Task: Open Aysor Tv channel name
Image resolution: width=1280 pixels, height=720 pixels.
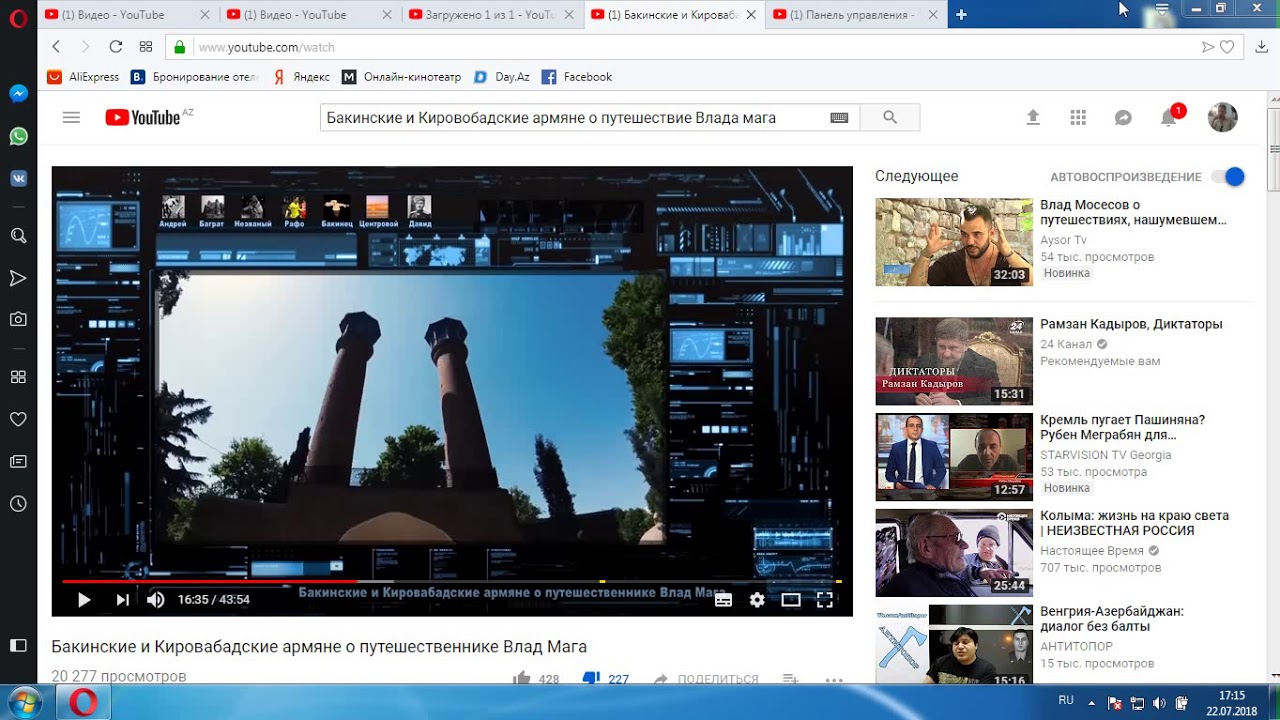Action: pos(1063,240)
